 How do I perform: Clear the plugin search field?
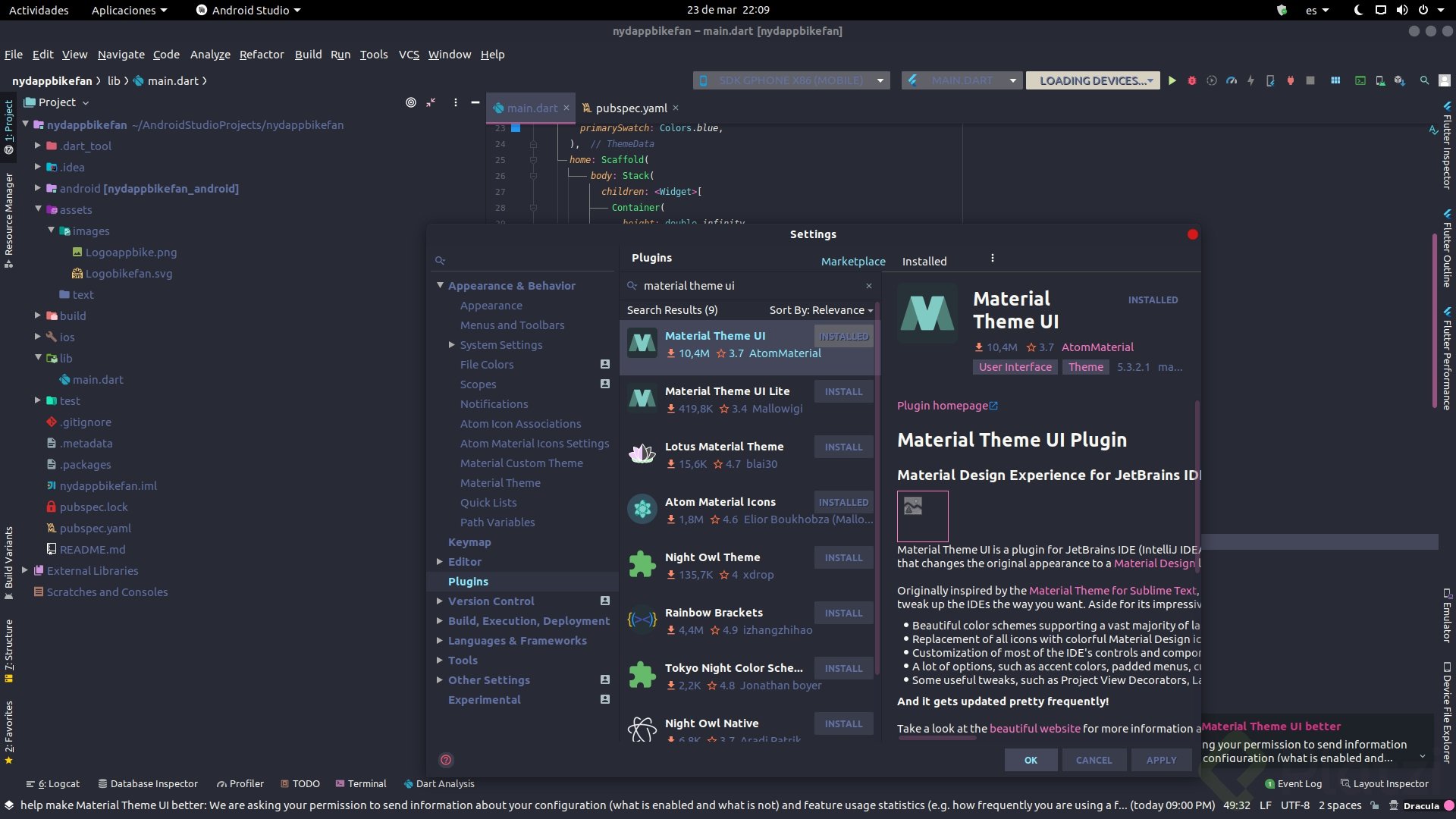pos(869,286)
